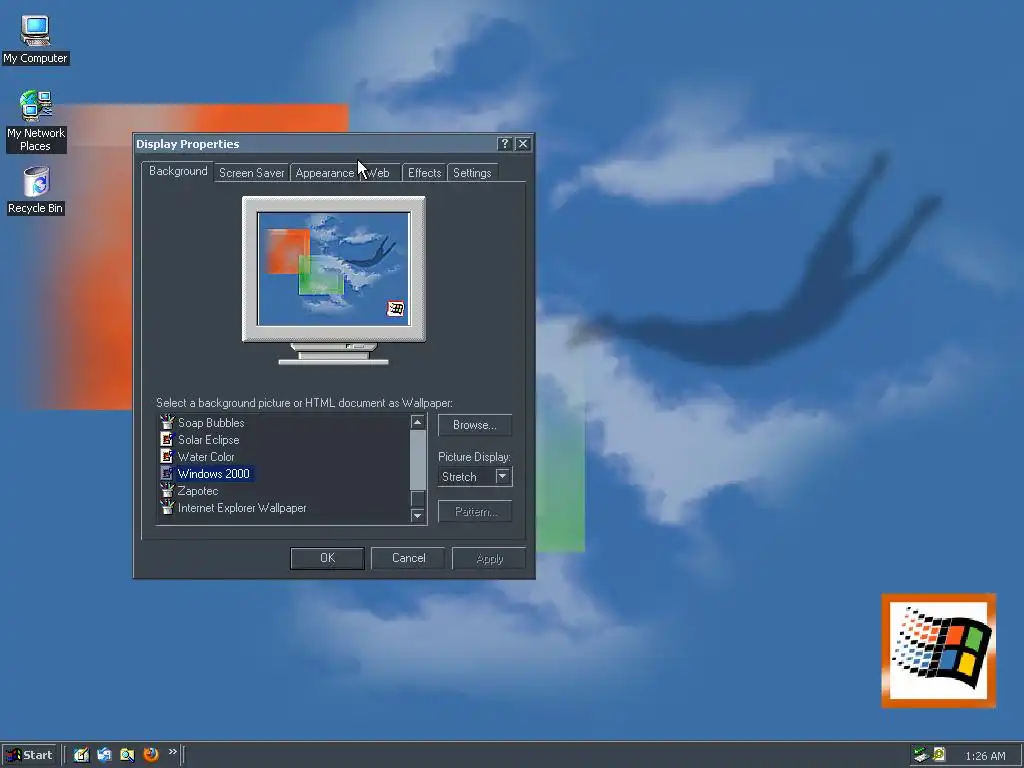Select the My Network Places icon

(35, 121)
